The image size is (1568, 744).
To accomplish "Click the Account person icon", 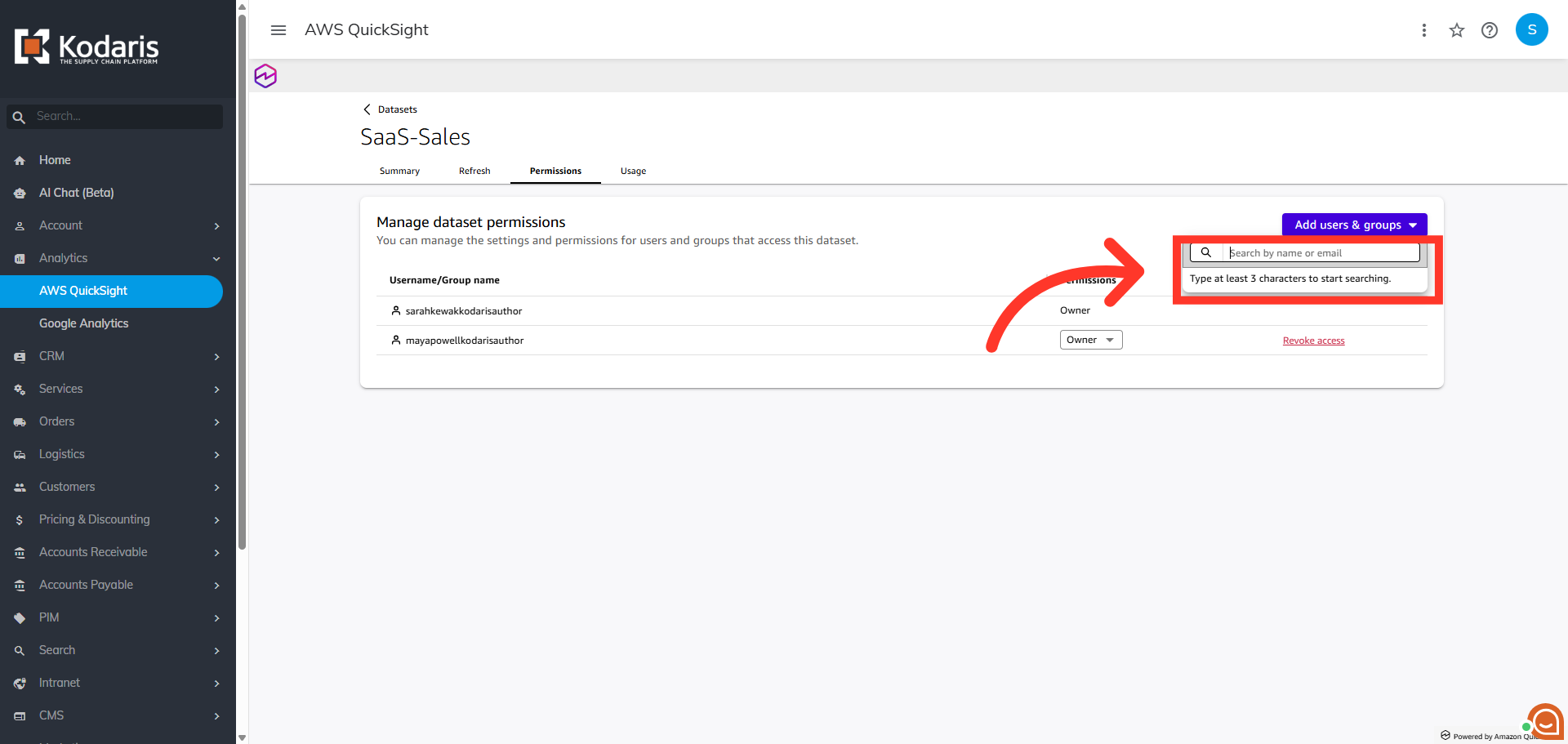I will click(x=20, y=226).
